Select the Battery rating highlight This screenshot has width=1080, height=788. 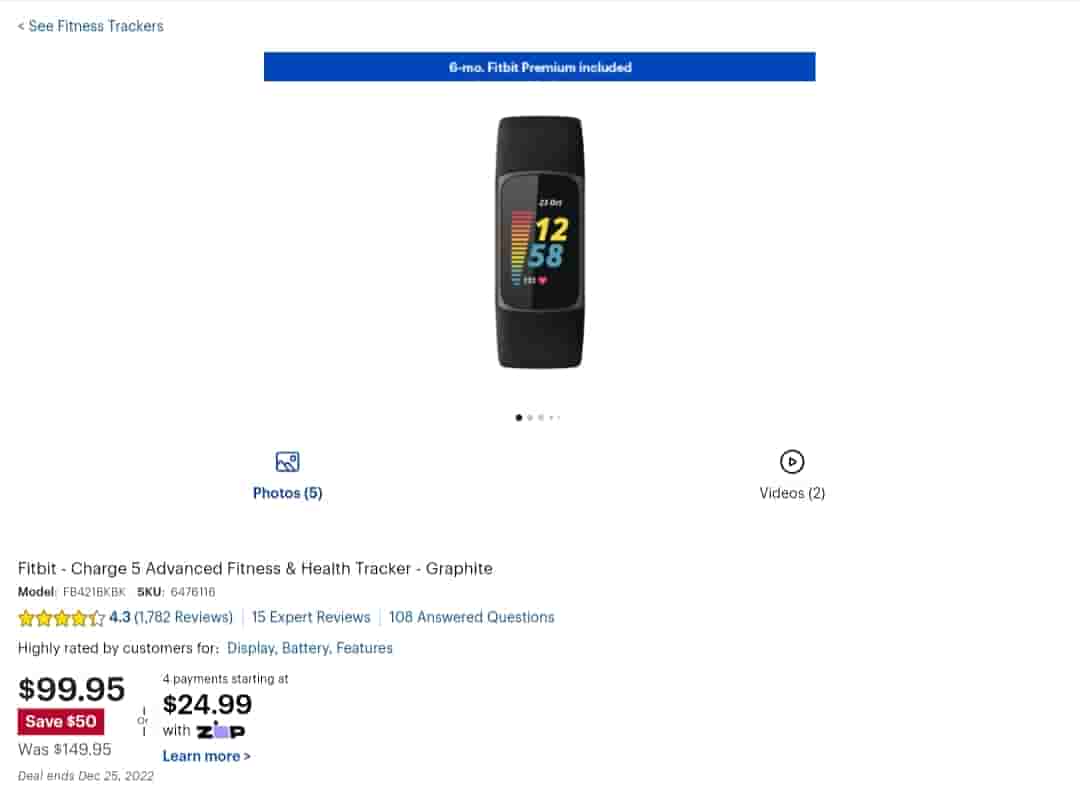point(305,648)
